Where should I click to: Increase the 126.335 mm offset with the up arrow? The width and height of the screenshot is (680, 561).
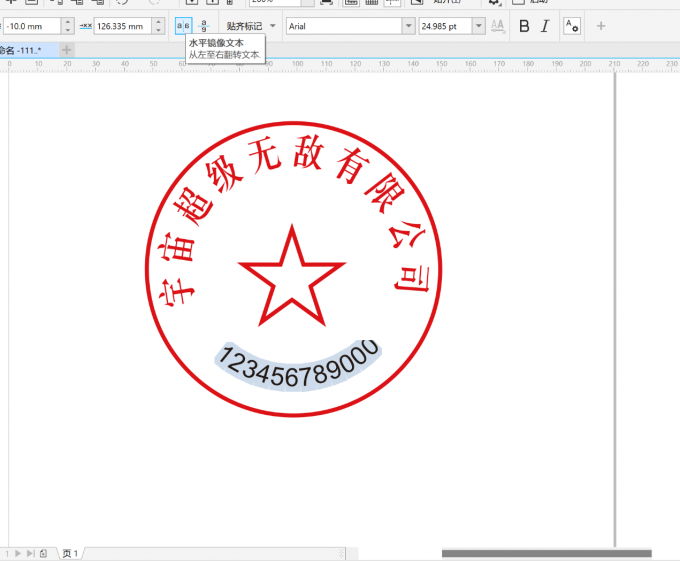(158, 22)
